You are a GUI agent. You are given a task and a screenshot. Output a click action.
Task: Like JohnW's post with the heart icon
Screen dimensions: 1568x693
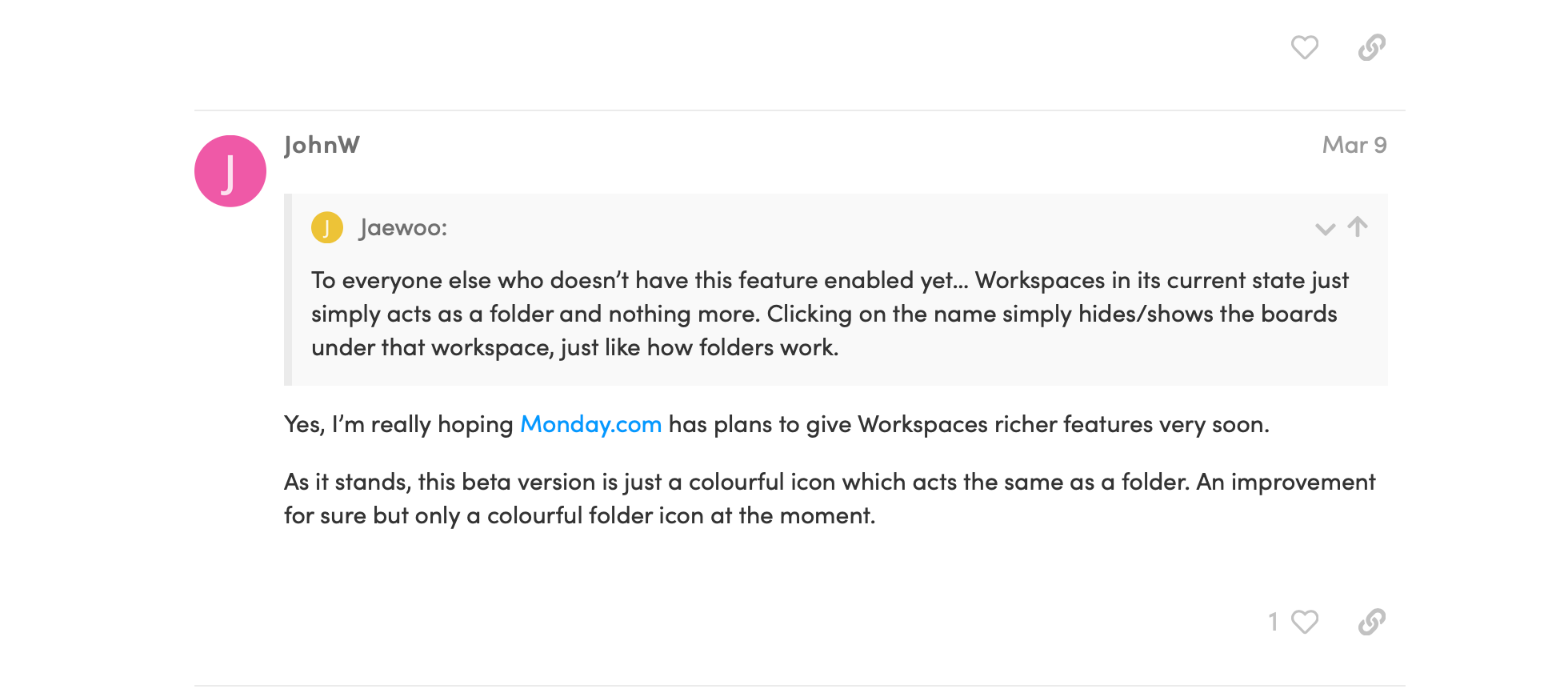(1304, 622)
